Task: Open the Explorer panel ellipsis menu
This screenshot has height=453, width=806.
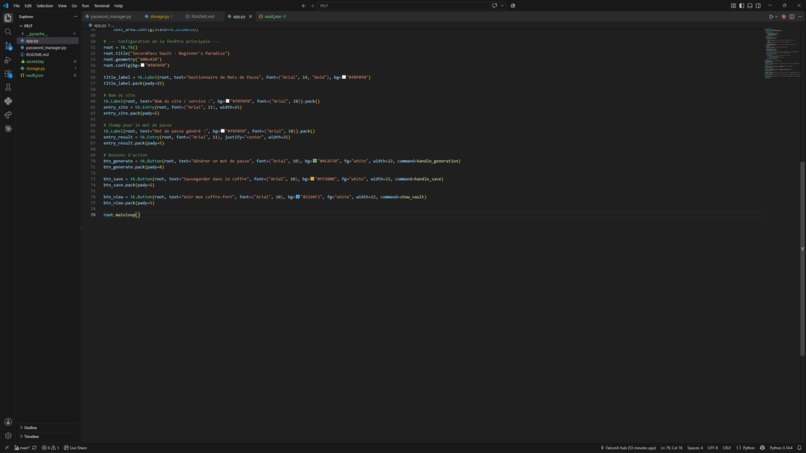Action: (x=75, y=16)
